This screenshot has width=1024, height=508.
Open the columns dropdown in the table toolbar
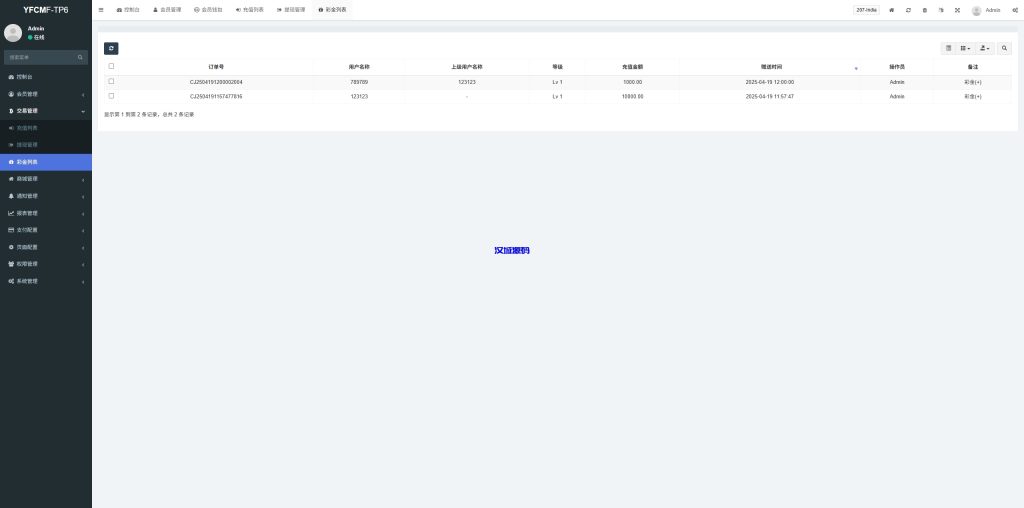pyautogui.click(x=966, y=48)
